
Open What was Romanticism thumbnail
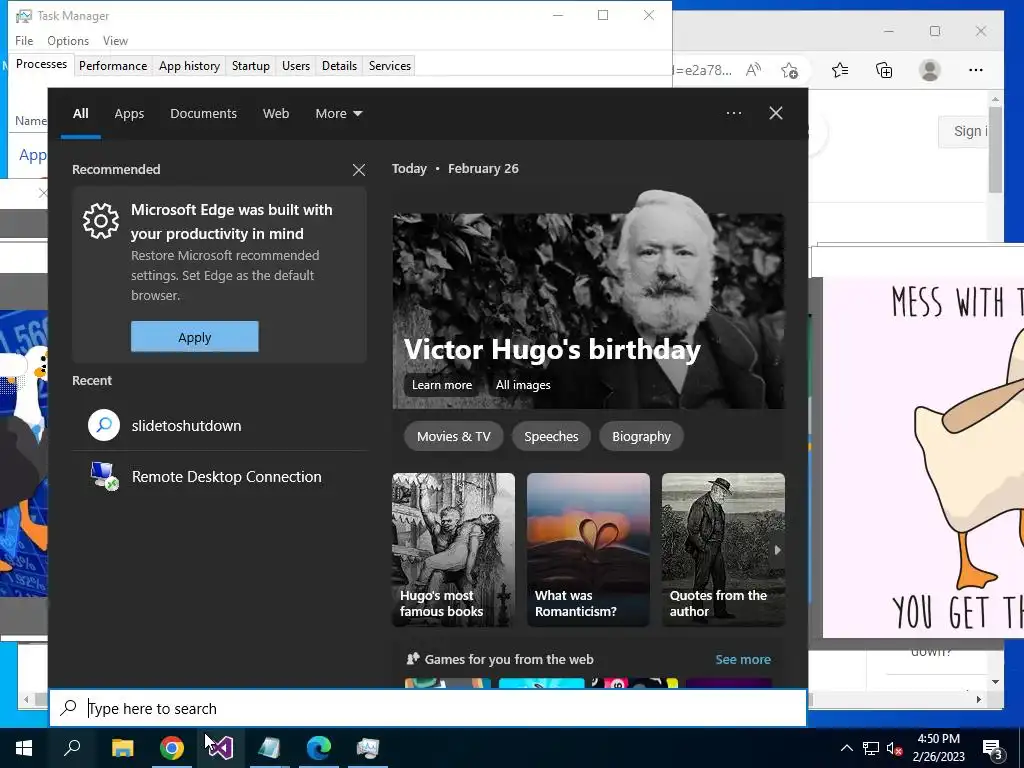tap(588, 550)
